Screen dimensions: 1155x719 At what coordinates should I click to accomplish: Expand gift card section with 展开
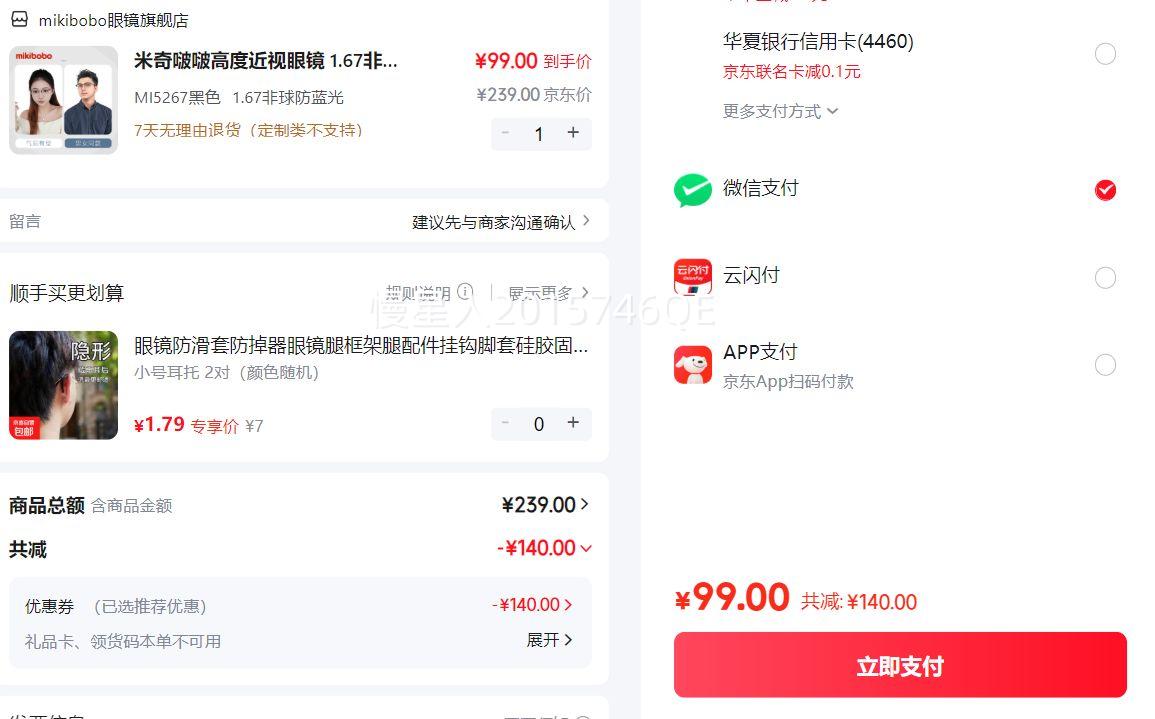point(549,640)
